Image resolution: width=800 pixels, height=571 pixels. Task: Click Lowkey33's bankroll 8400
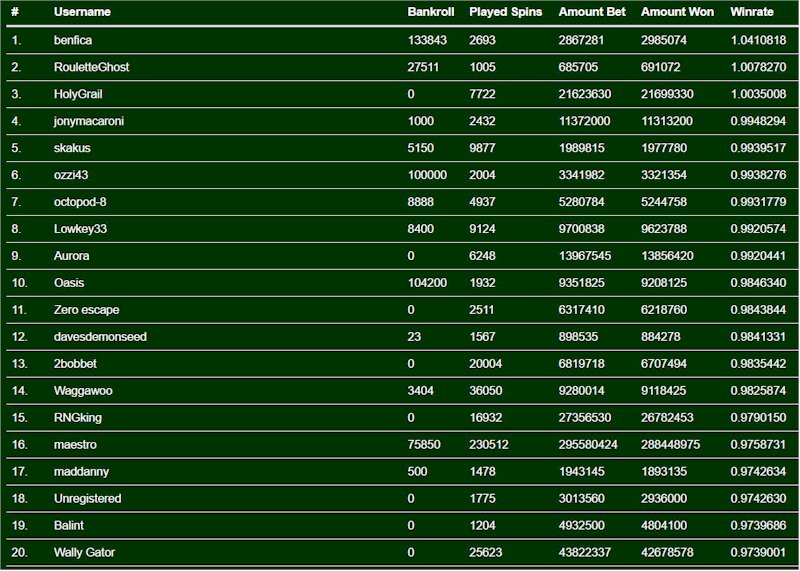click(x=420, y=229)
